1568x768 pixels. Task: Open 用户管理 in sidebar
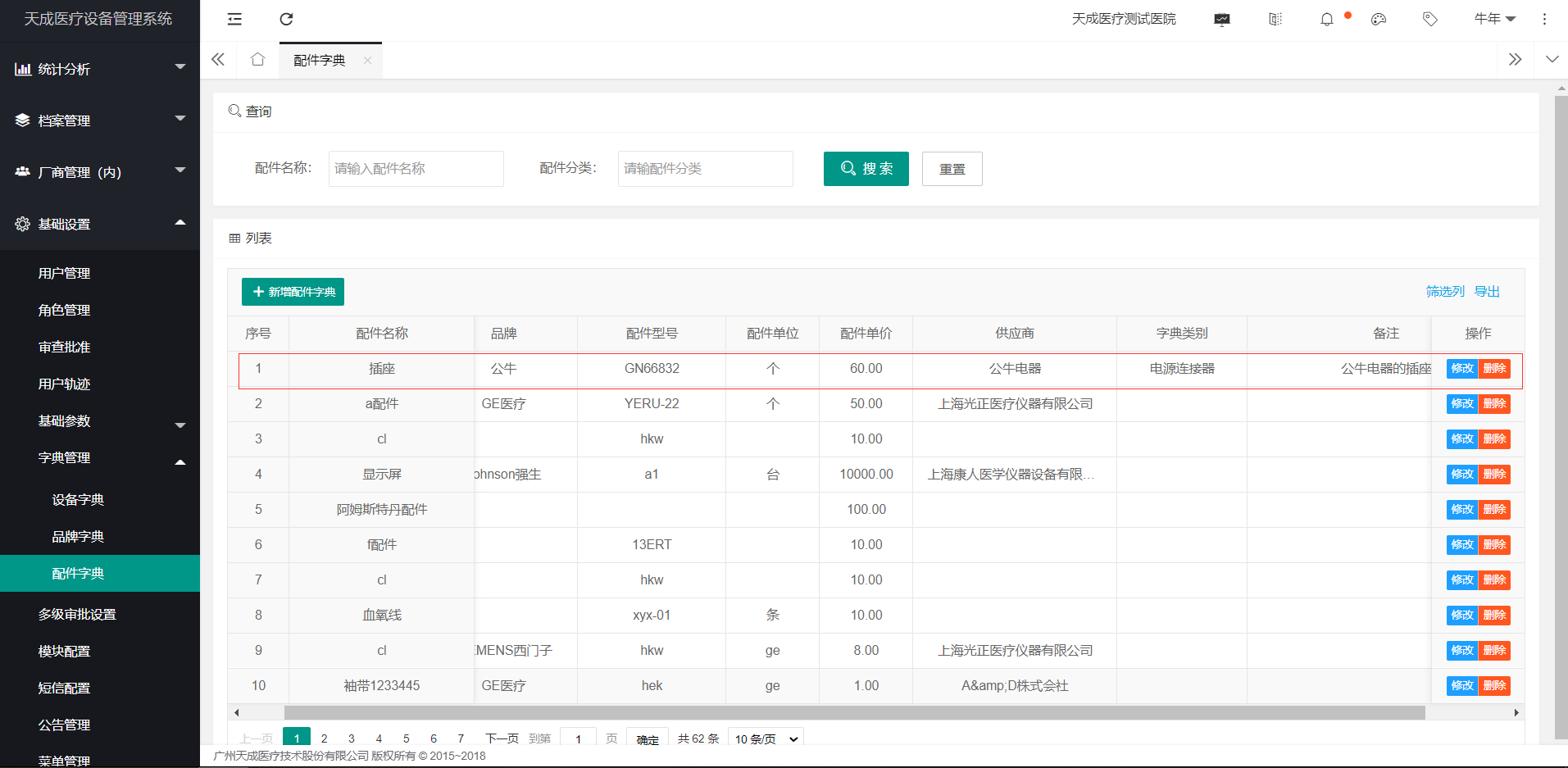(64, 273)
